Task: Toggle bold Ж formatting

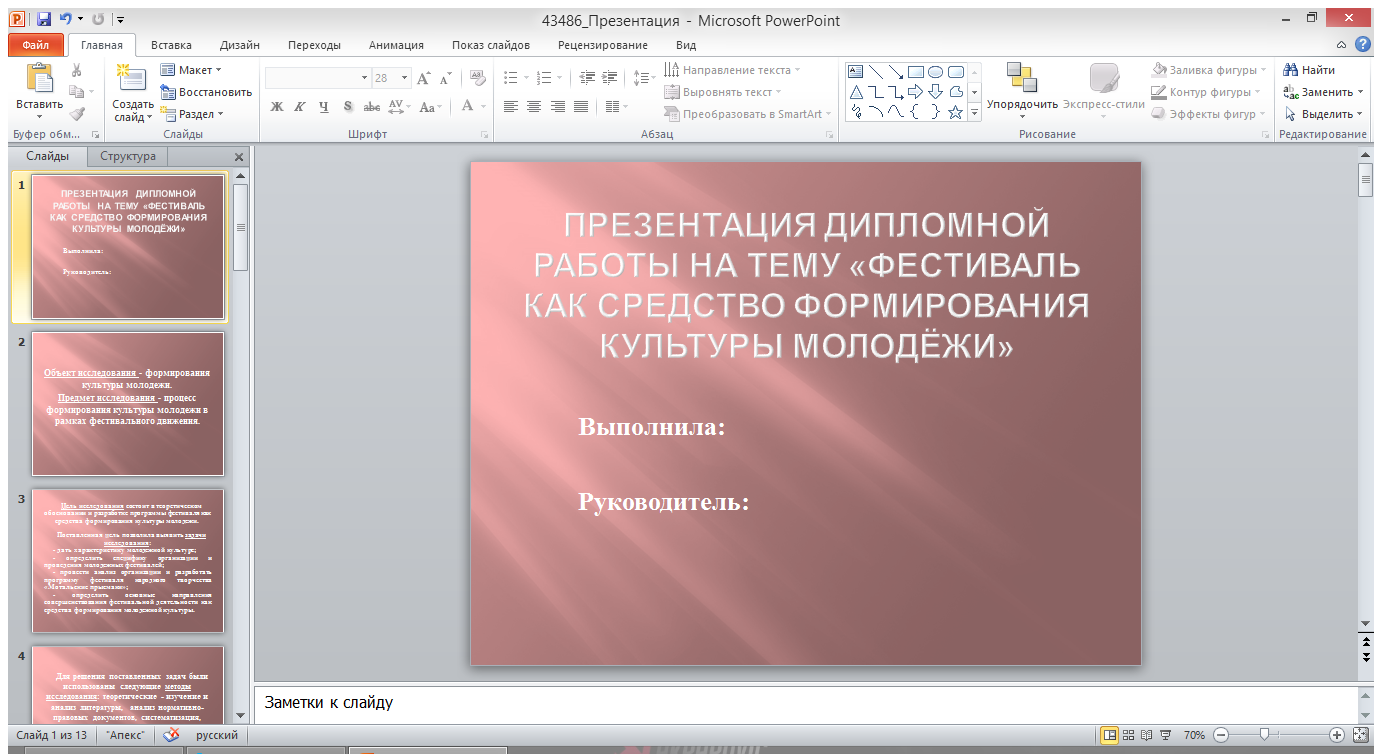Action: tap(277, 106)
